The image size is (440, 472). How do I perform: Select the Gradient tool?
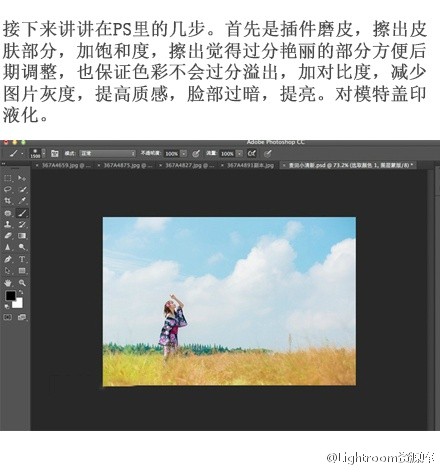coord(22,236)
